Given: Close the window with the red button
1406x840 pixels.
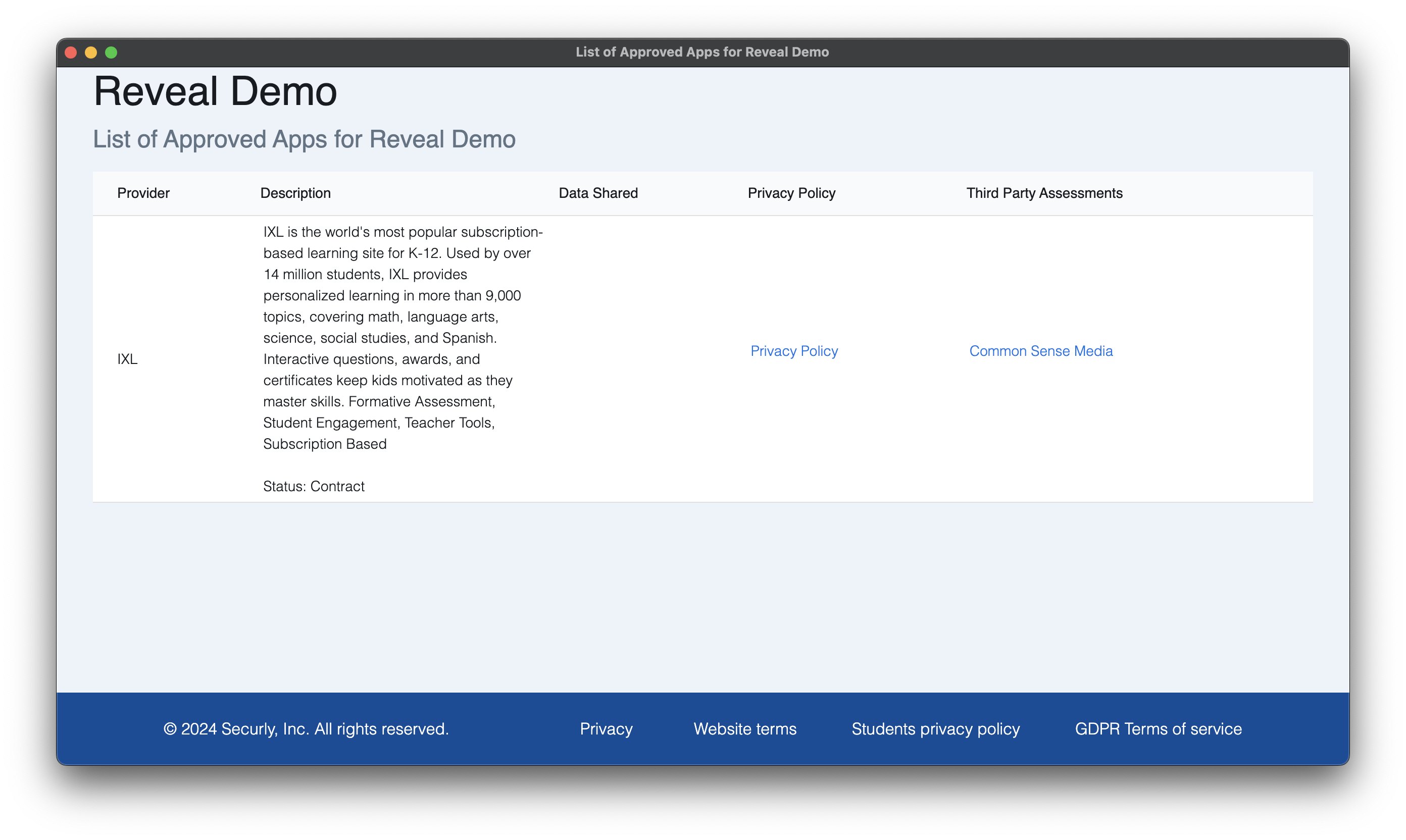Looking at the screenshot, I should pyautogui.click(x=71, y=52).
